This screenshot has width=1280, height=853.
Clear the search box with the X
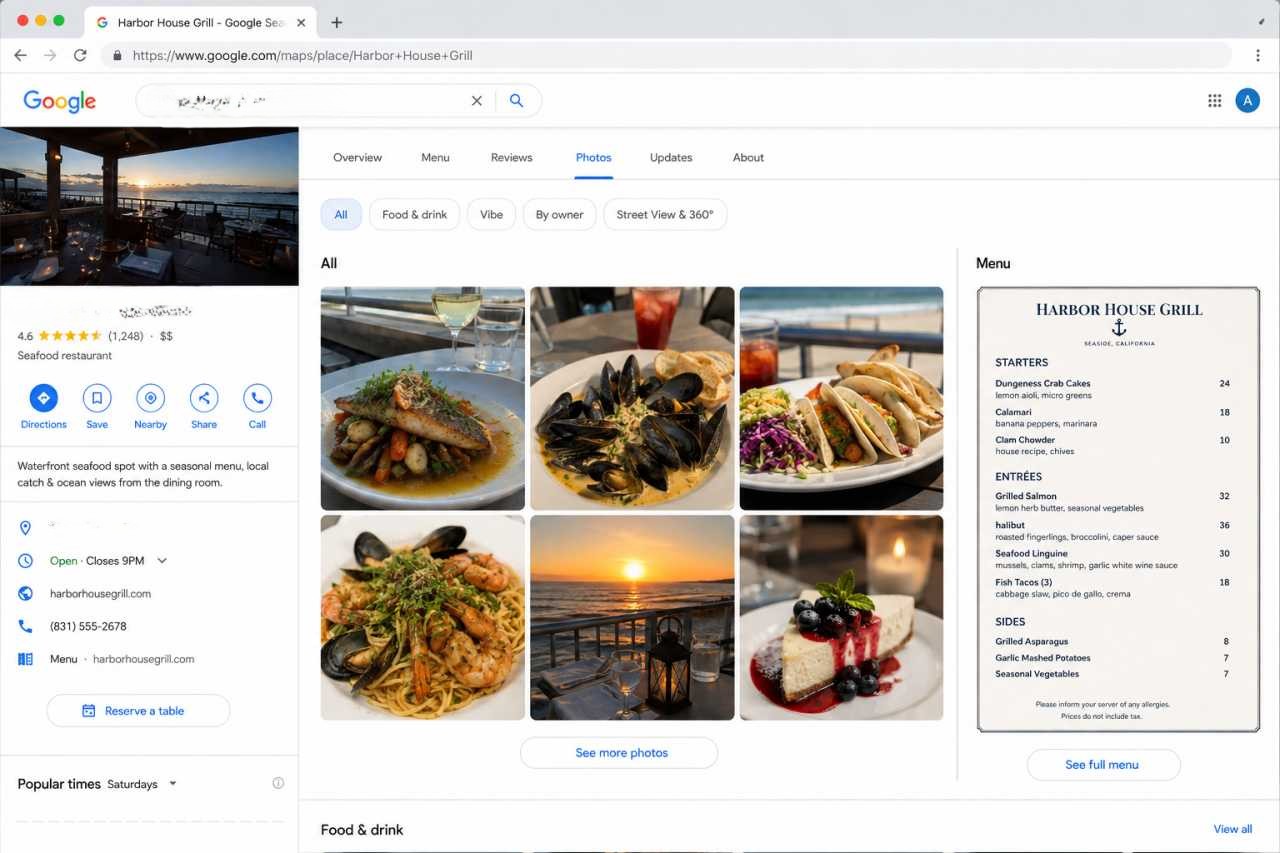click(x=476, y=100)
